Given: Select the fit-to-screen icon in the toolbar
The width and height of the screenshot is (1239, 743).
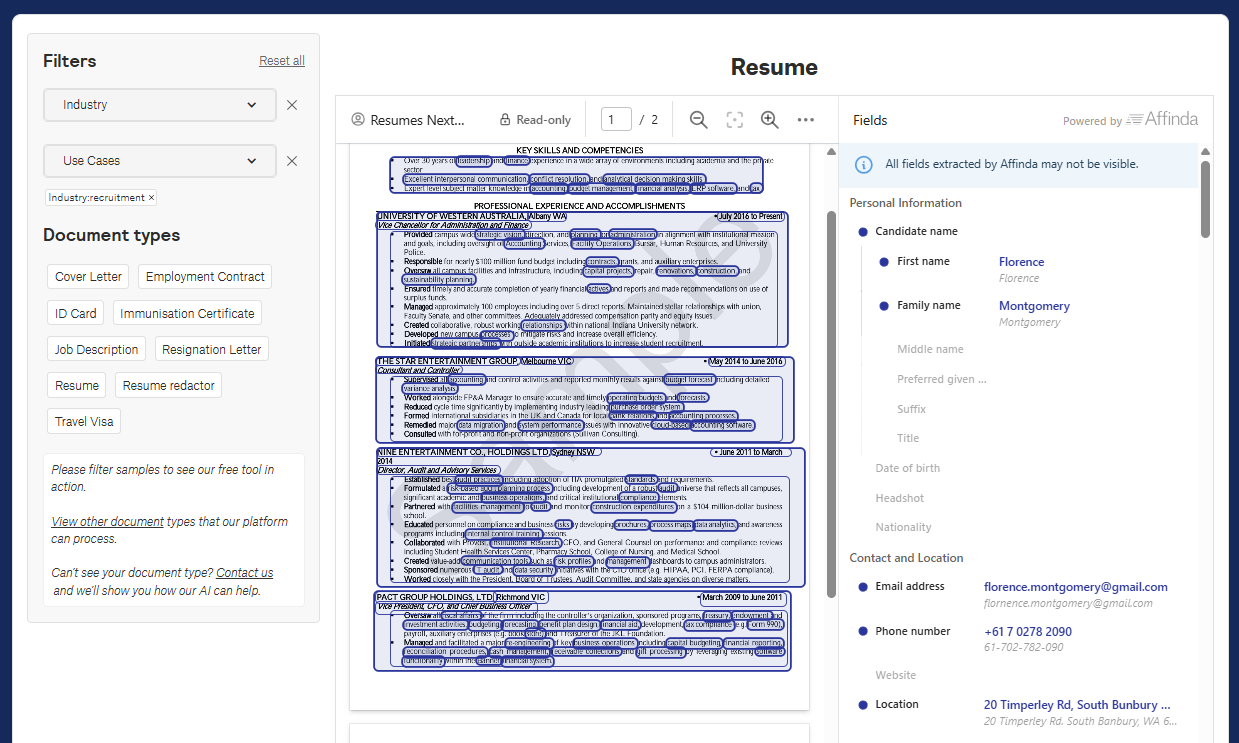Looking at the screenshot, I should point(734,119).
